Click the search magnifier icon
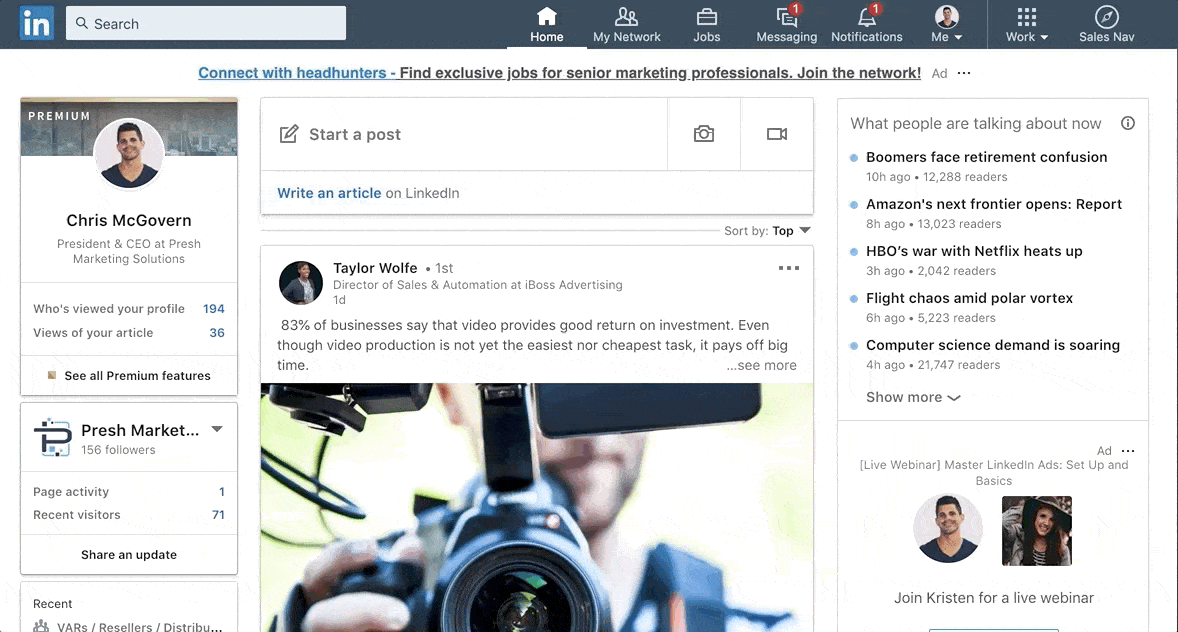 click(x=82, y=23)
